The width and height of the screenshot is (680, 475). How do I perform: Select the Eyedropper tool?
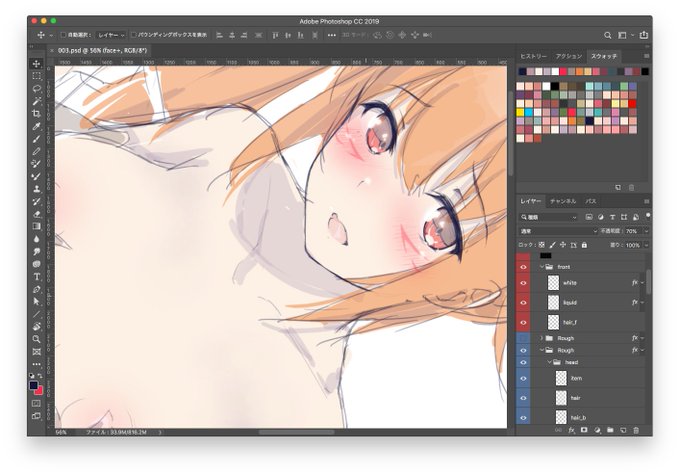click(x=36, y=126)
